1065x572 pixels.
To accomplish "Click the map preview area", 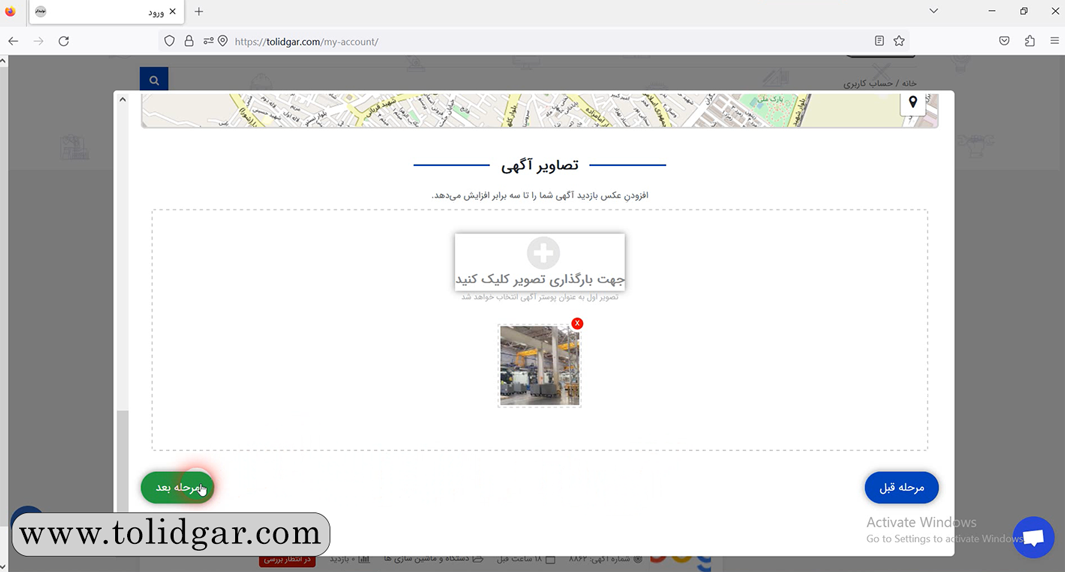I will tap(539, 111).
